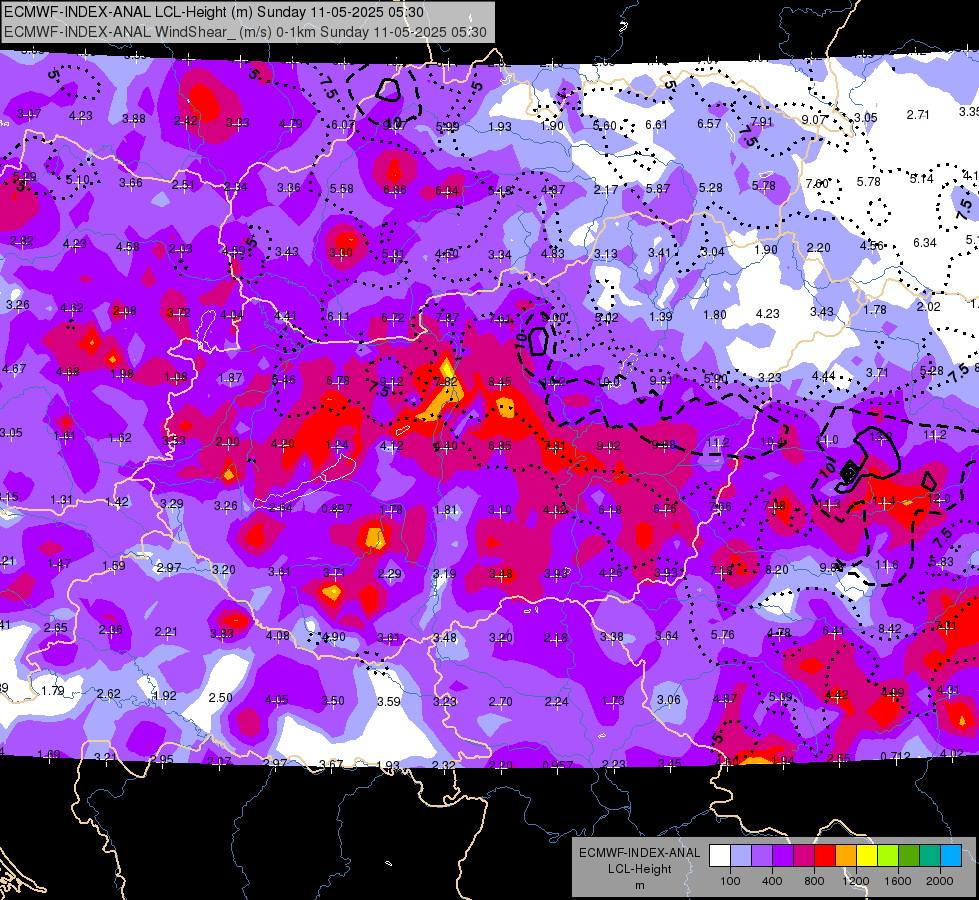Click the wind shear value 7.60
The height and width of the screenshot is (900, 979).
pos(817,184)
